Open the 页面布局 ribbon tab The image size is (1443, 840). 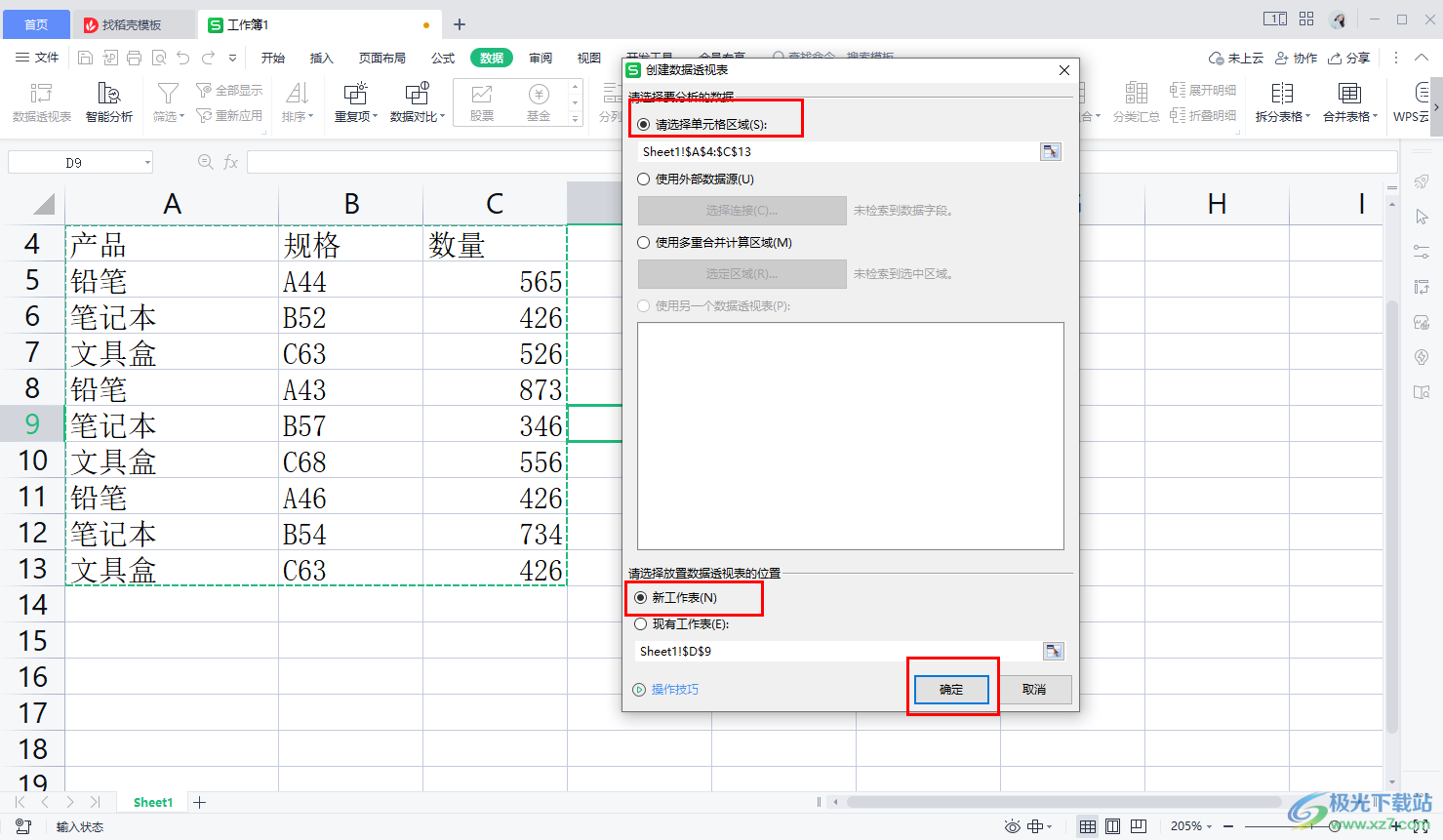[x=382, y=58]
